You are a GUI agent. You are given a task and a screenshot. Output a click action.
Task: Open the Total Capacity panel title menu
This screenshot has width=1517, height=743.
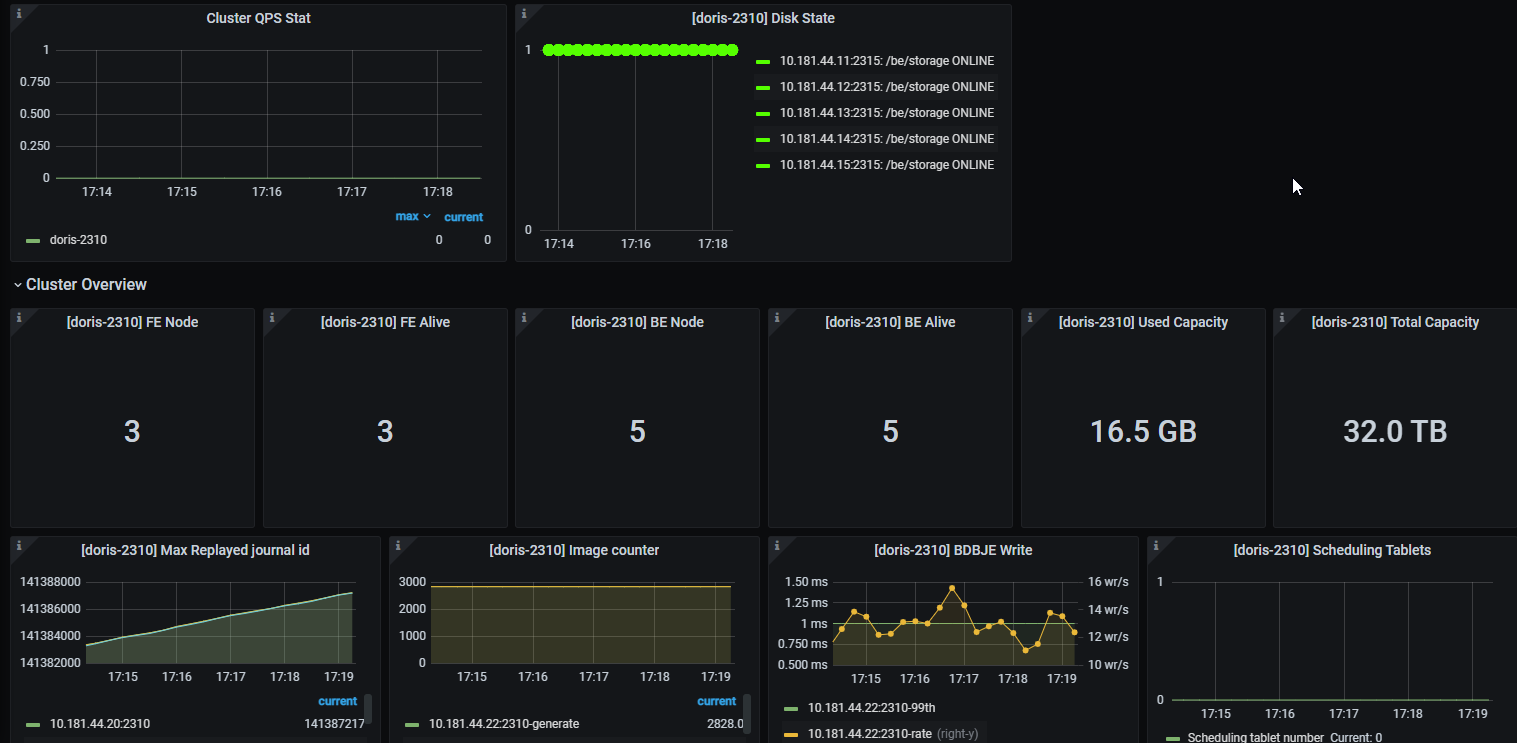click(1395, 322)
